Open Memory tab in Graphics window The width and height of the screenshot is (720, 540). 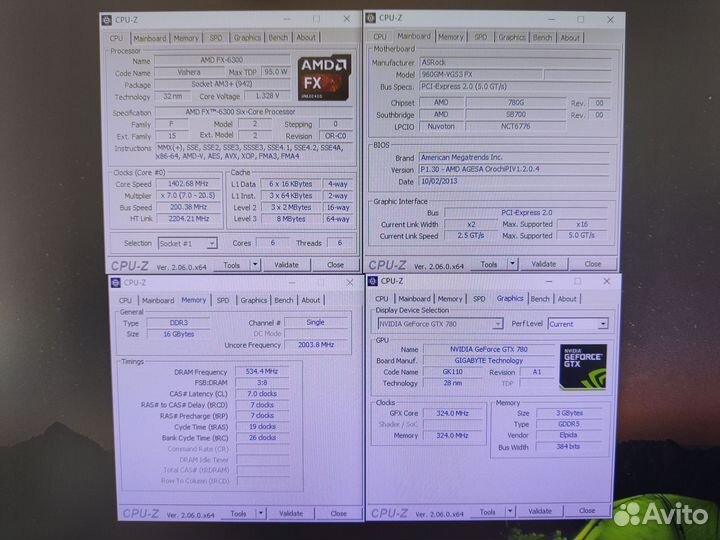[450, 298]
